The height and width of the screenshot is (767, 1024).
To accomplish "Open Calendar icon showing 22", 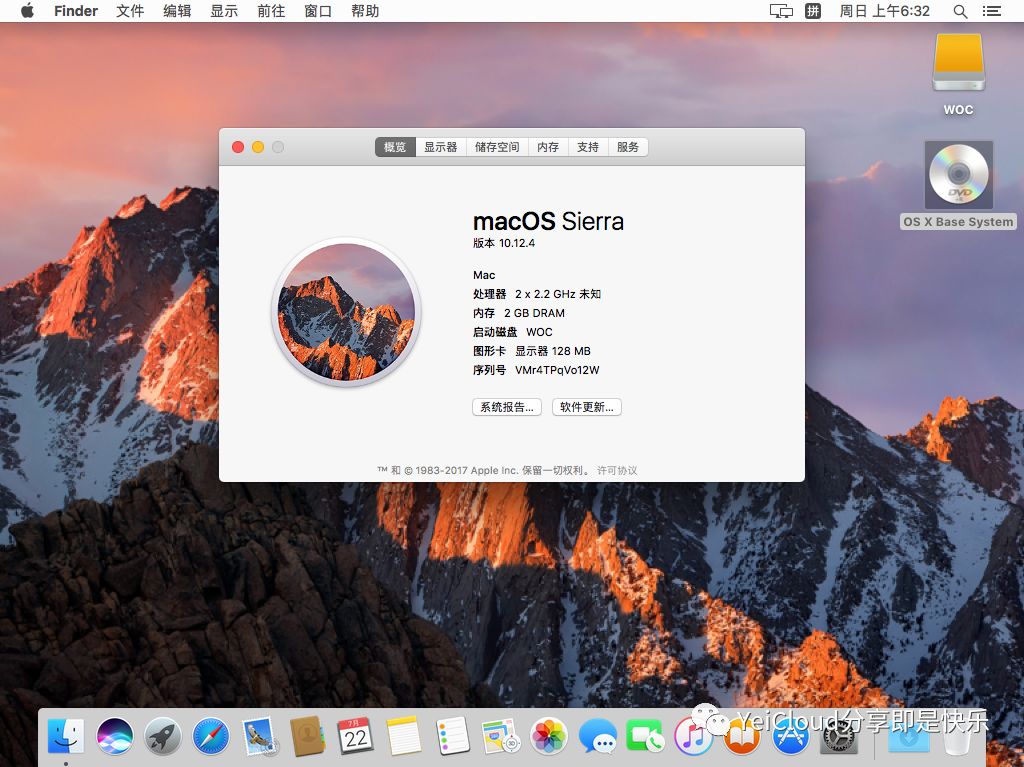I will point(355,736).
